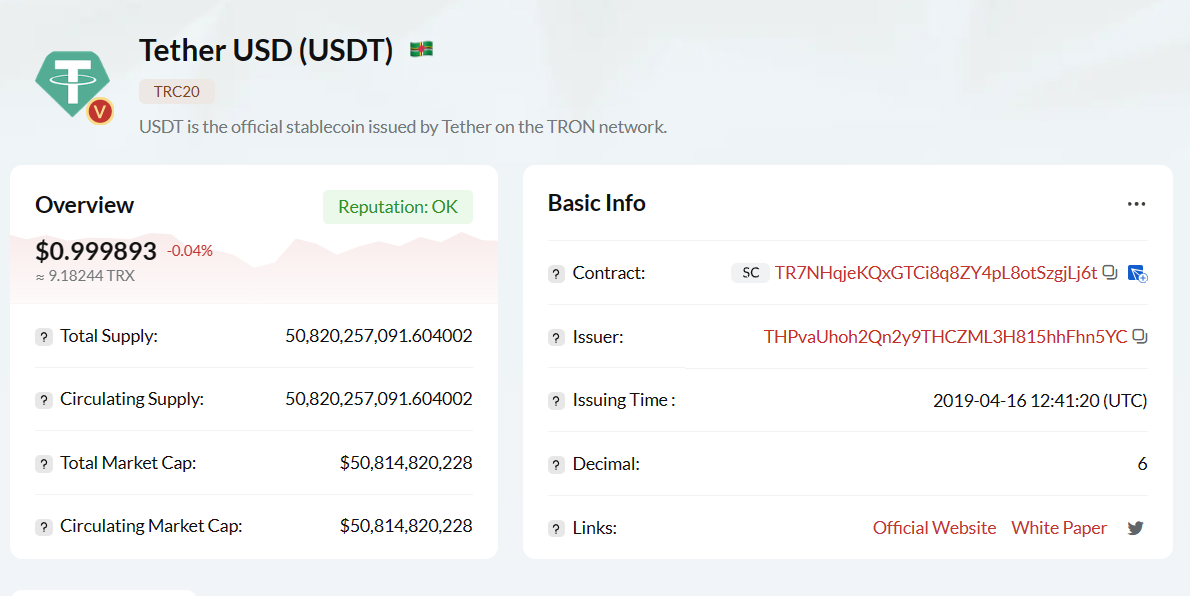The height and width of the screenshot is (596, 1190).
Task: Show help for Circulating Market Cap
Action: coord(44,527)
